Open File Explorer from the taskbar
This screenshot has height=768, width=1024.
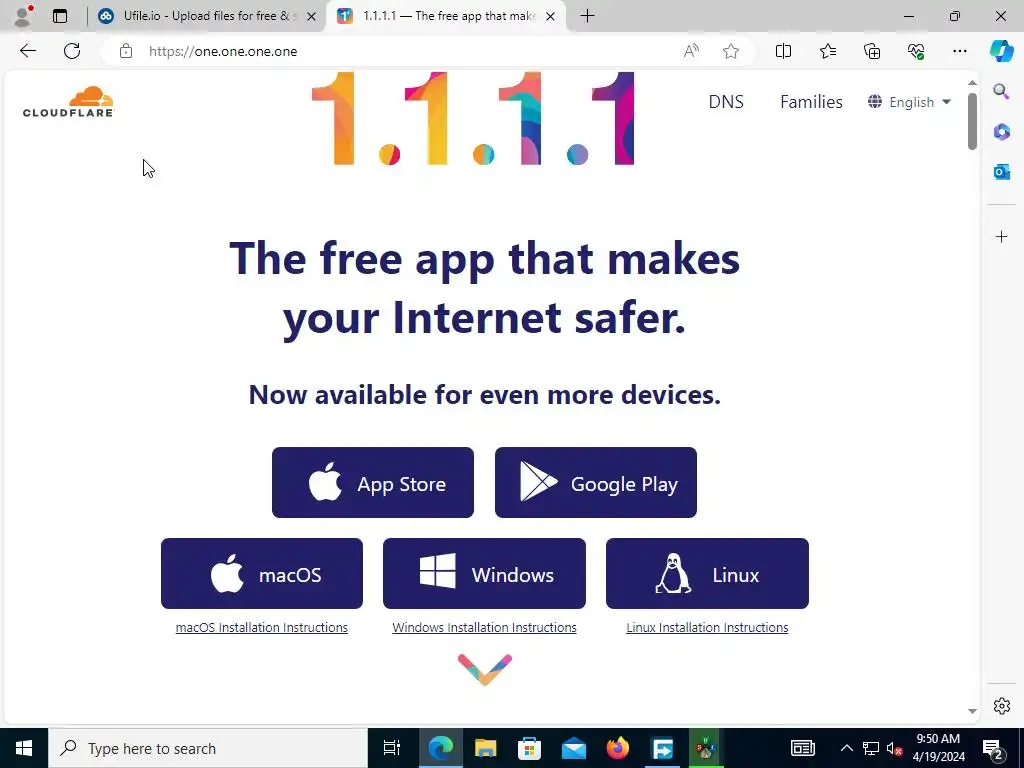coord(485,748)
